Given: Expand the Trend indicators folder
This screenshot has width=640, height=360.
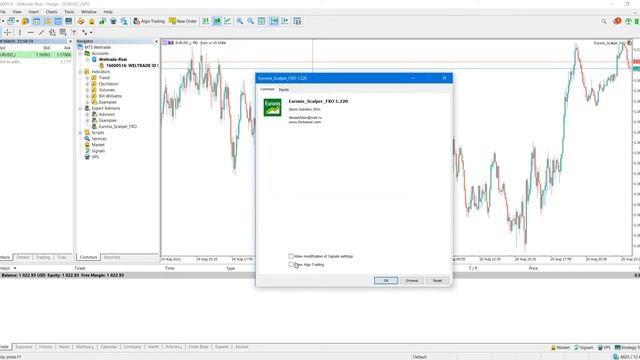Looking at the screenshot, I should click(87, 78).
